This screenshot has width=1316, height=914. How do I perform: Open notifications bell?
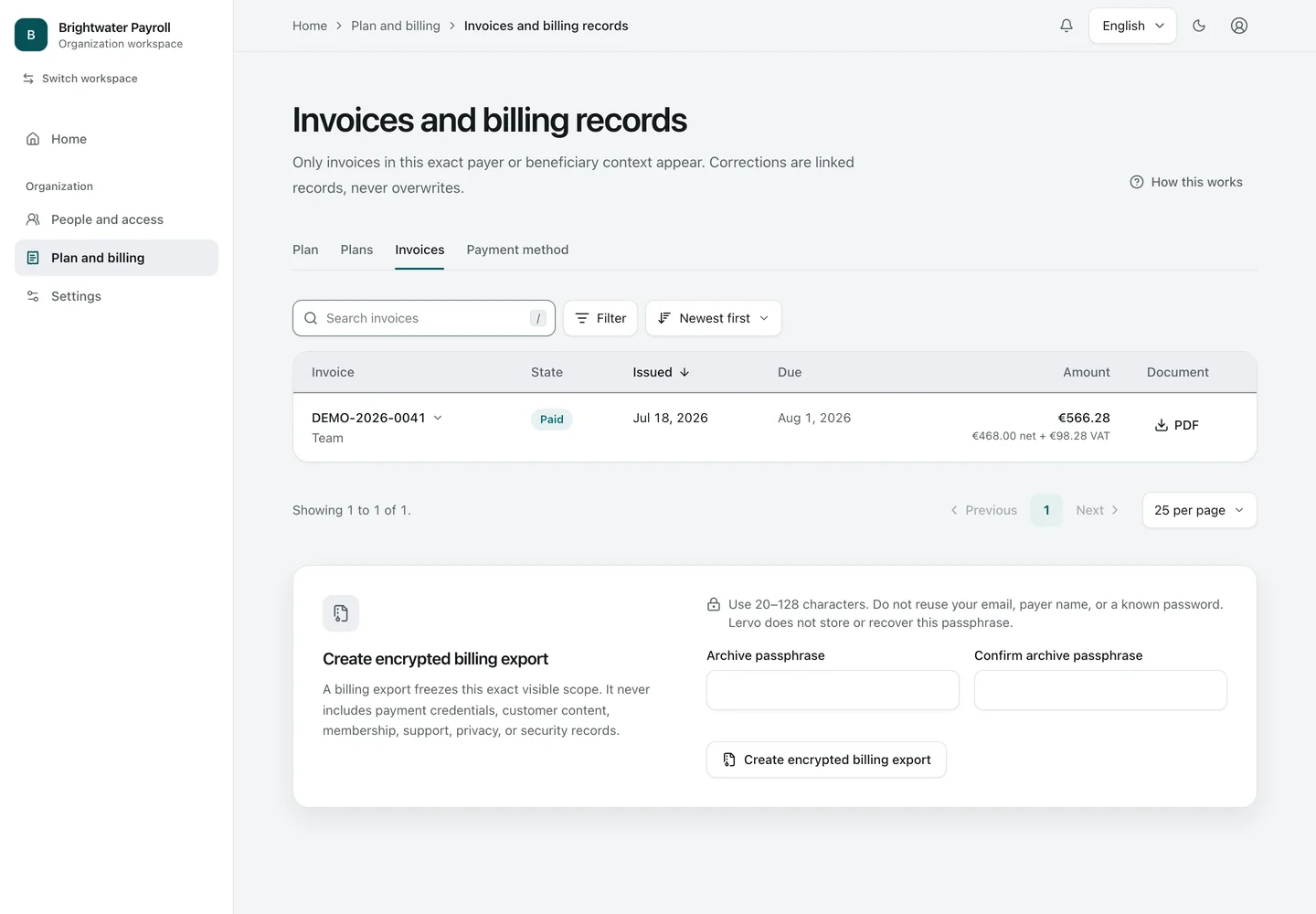[1067, 26]
